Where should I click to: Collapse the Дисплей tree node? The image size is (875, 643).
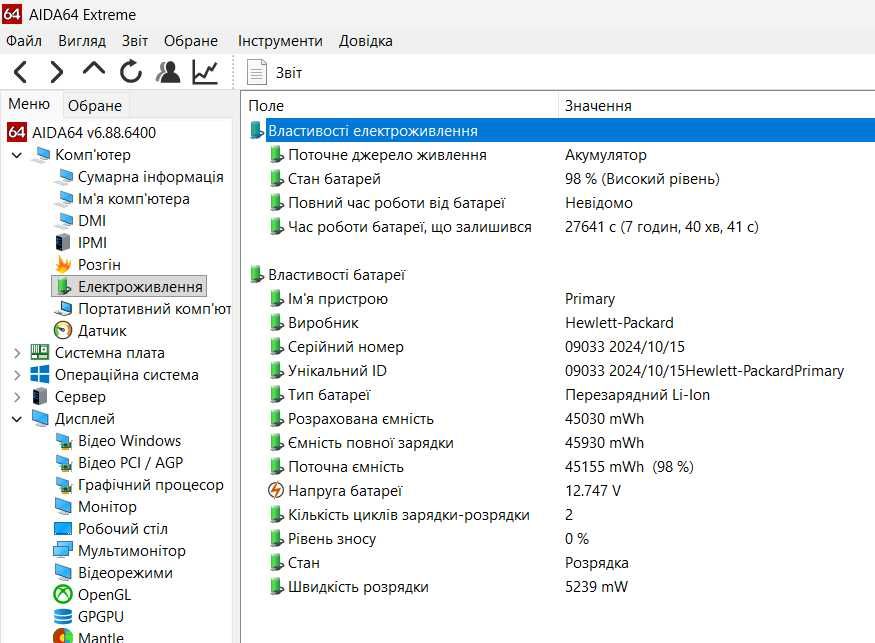(x=17, y=419)
